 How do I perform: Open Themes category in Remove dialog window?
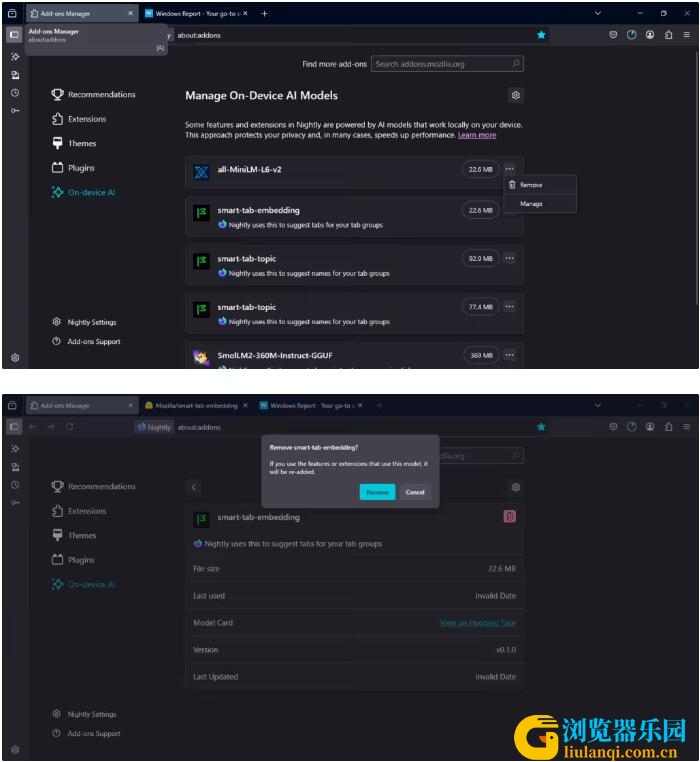coord(74,535)
